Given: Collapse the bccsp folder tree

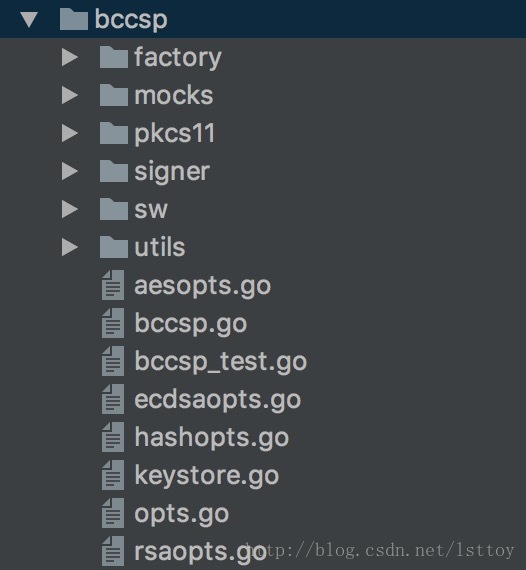Looking at the screenshot, I should [29, 20].
